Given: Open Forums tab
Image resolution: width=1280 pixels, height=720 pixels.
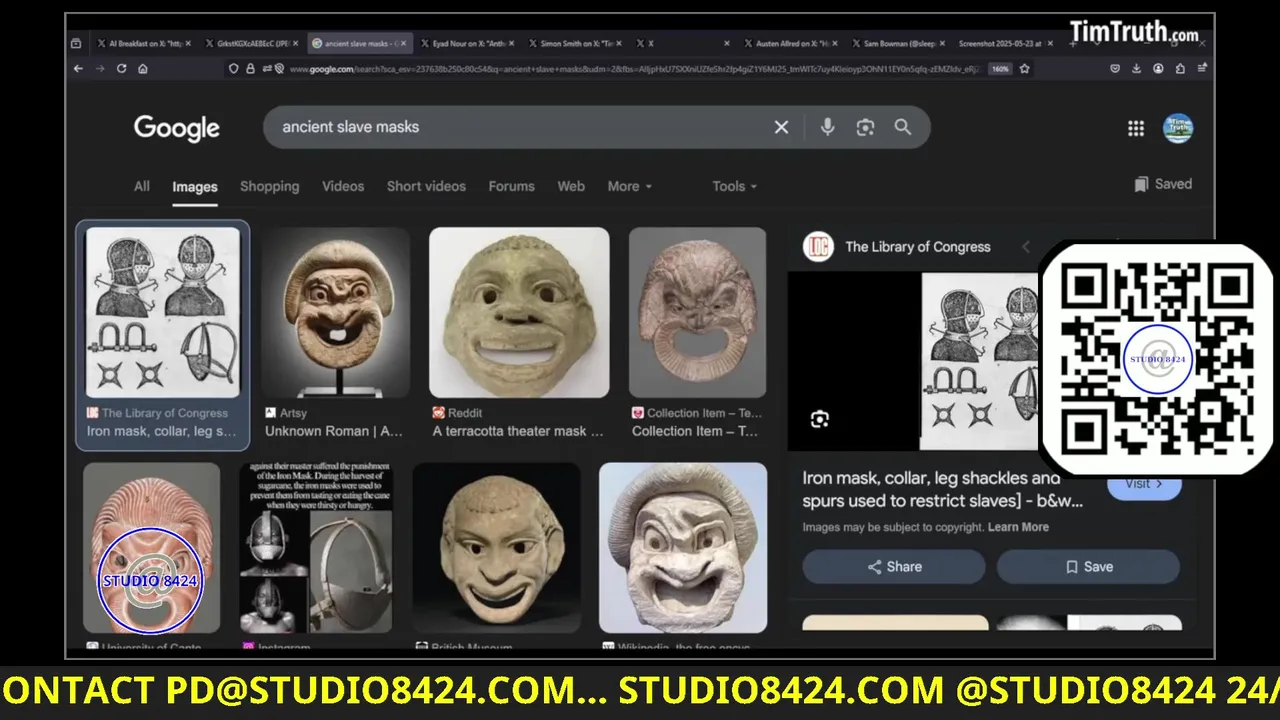Looking at the screenshot, I should [x=511, y=186].
